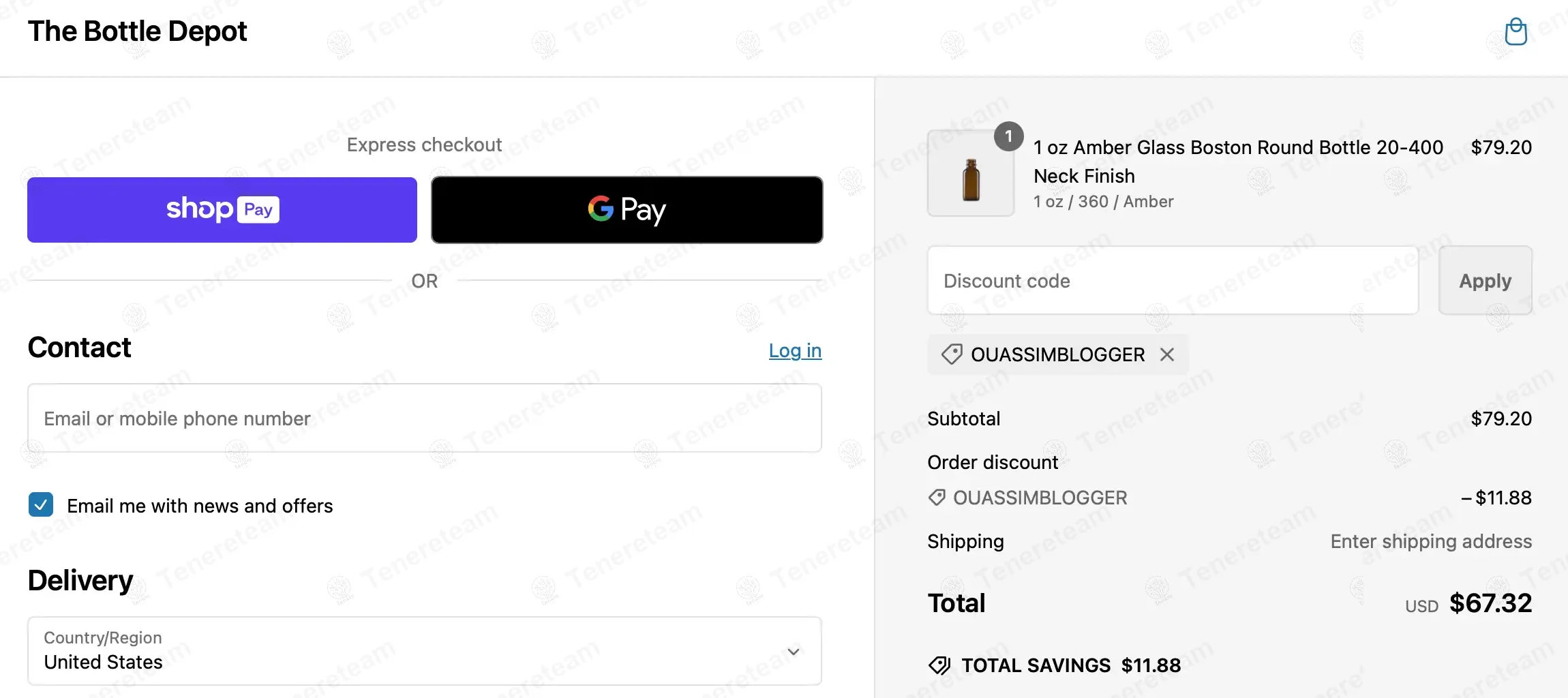Click the total savings tags icon
Screen dimensions: 1568x698
coord(939,665)
